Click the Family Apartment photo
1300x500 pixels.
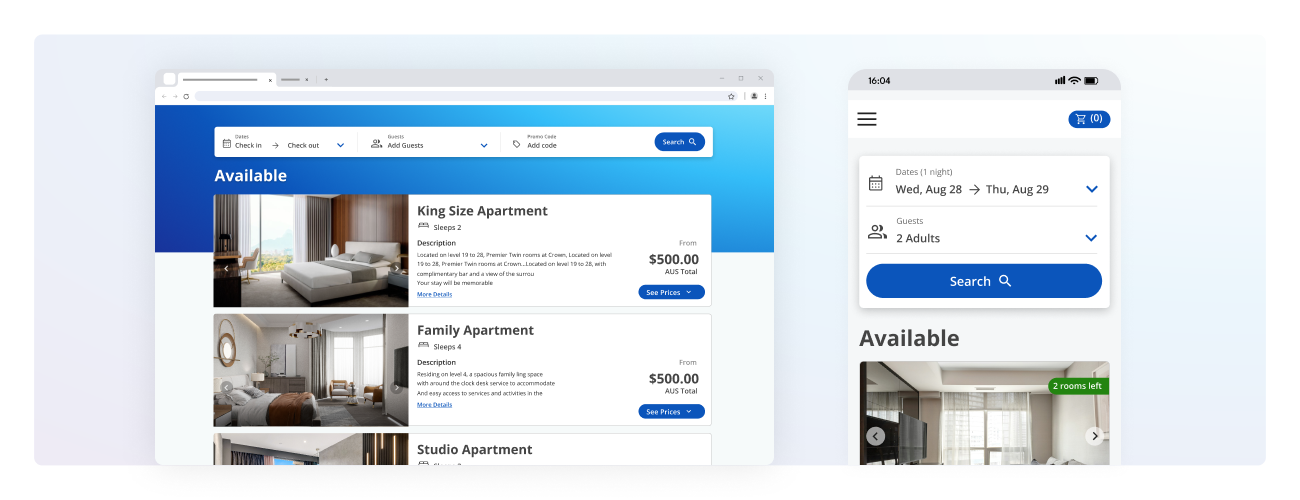pos(311,370)
